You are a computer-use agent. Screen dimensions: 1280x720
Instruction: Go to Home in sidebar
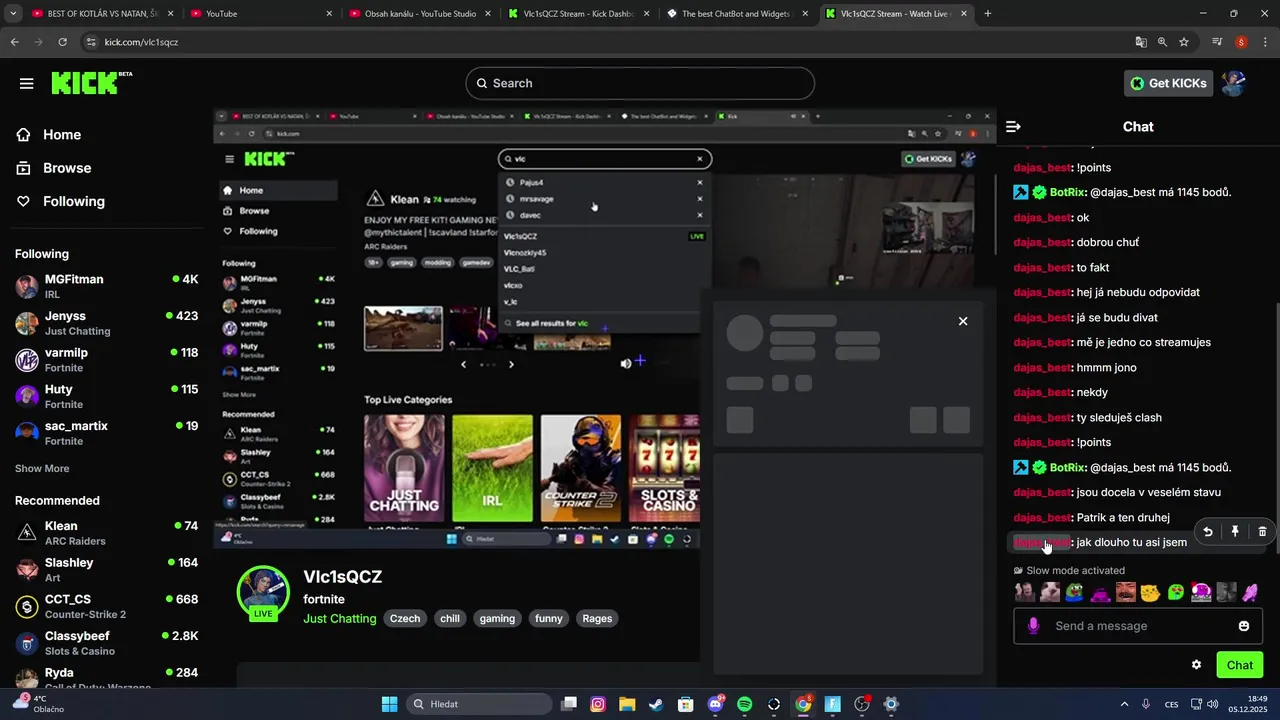point(62,135)
